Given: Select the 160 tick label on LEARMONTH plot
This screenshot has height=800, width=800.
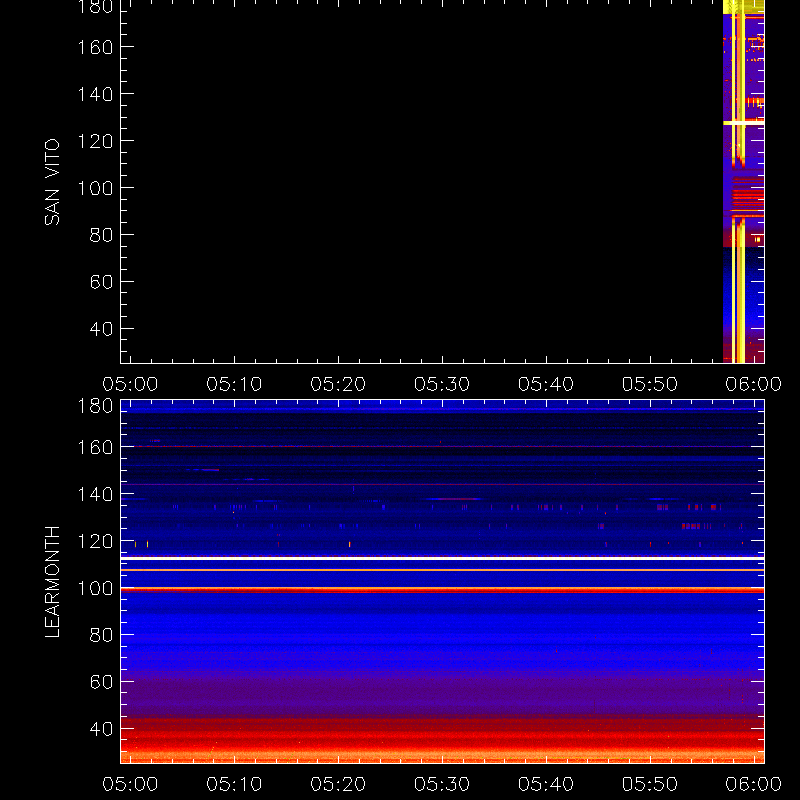Looking at the screenshot, I should (95, 447).
